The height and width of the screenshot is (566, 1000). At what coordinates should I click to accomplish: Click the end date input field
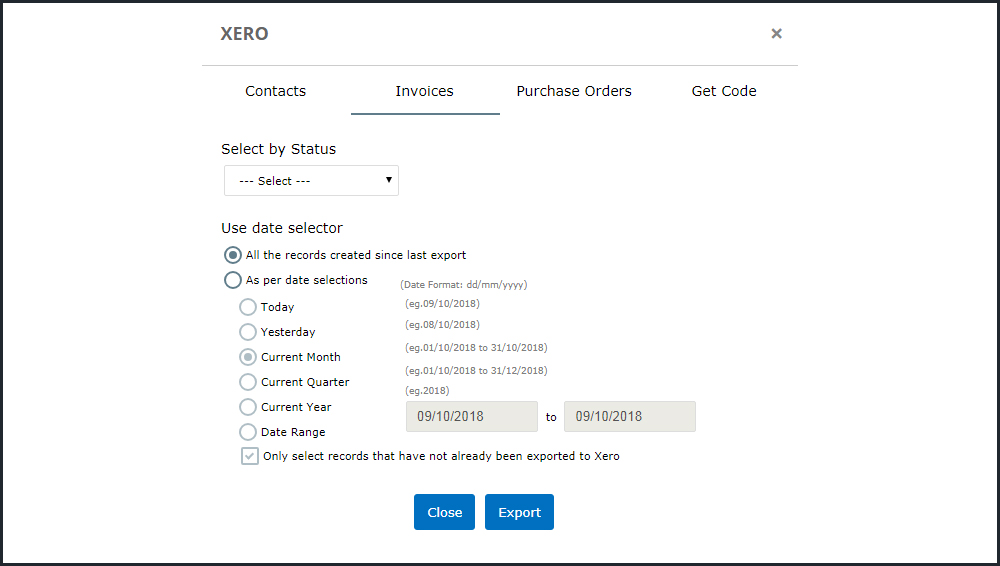630,417
